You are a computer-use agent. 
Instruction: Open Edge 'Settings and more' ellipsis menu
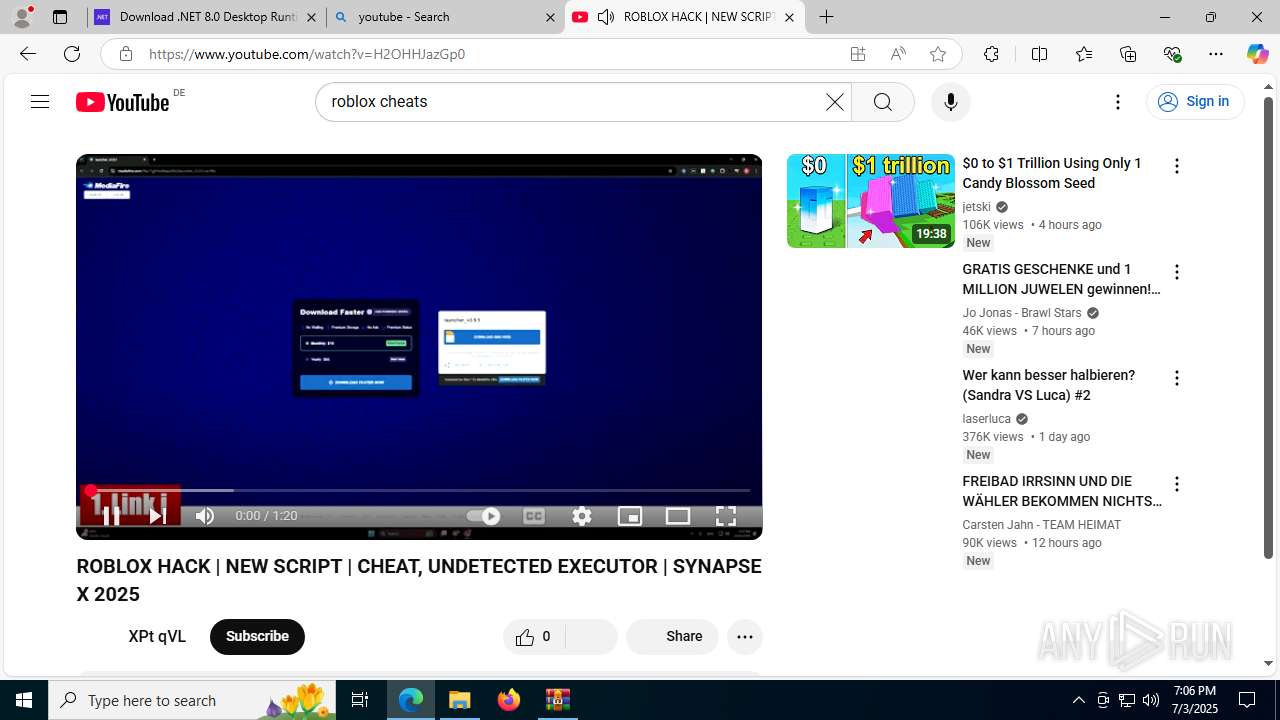pyautogui.click(x=1216, y=54)
